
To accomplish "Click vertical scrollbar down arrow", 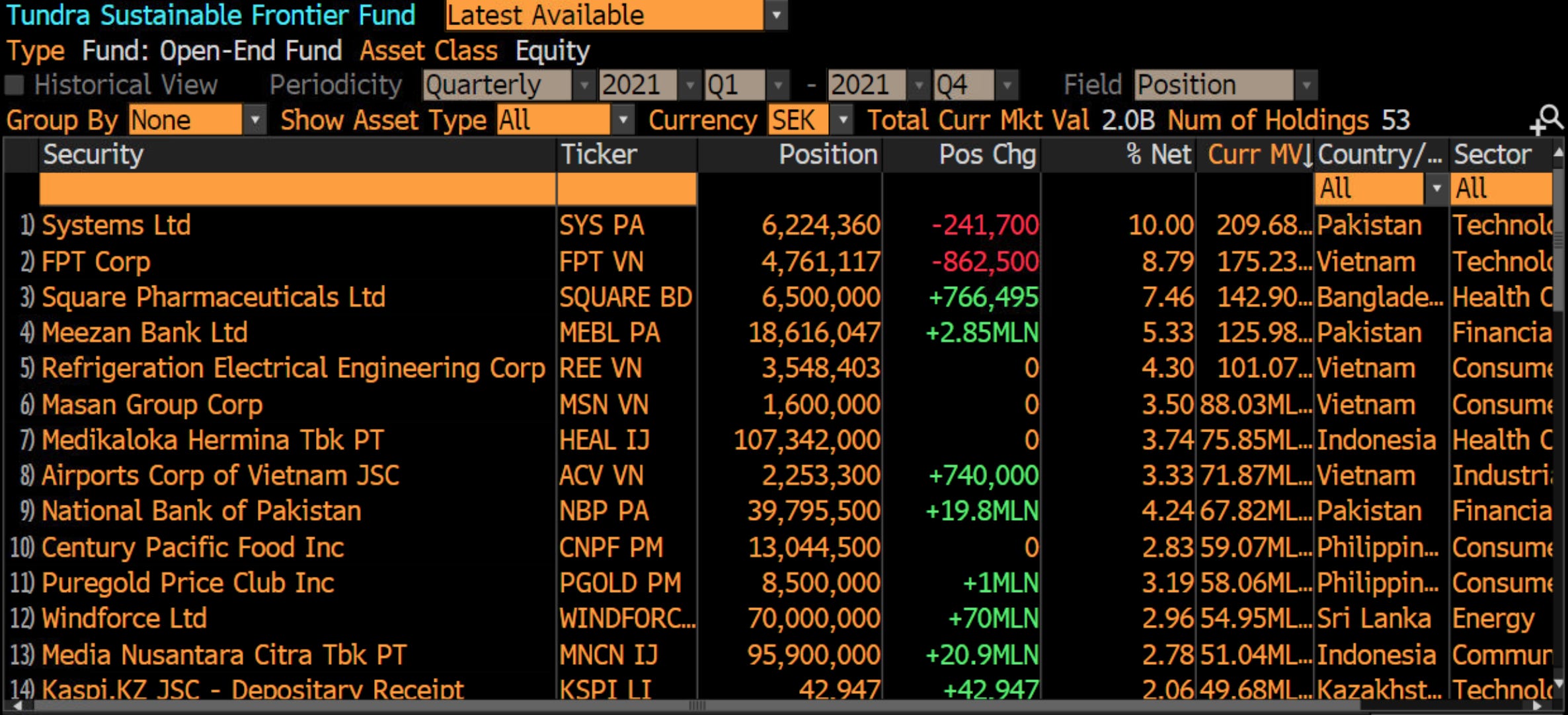I will click(x=1559, y=685).
